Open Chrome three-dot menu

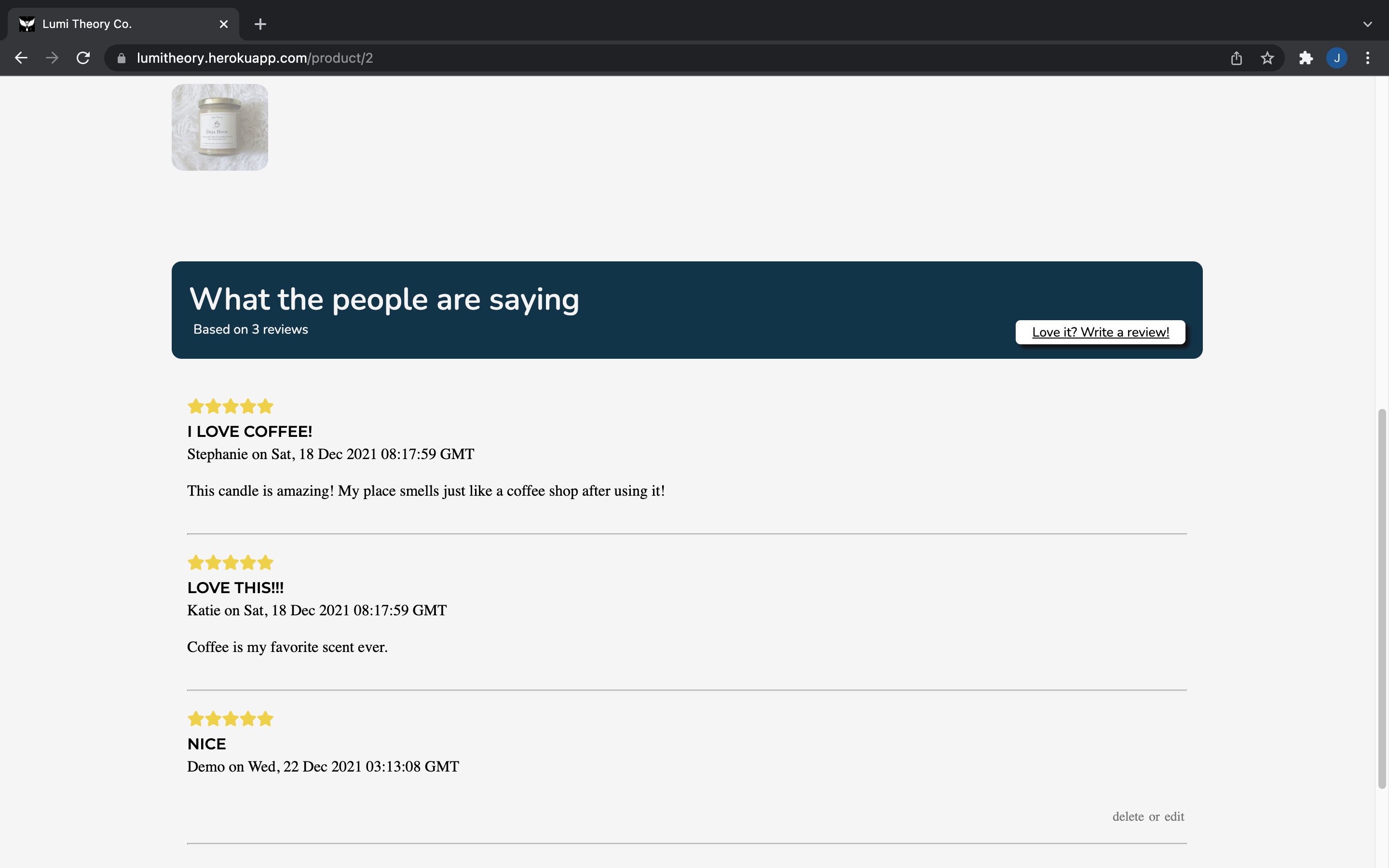(1368, 58)
